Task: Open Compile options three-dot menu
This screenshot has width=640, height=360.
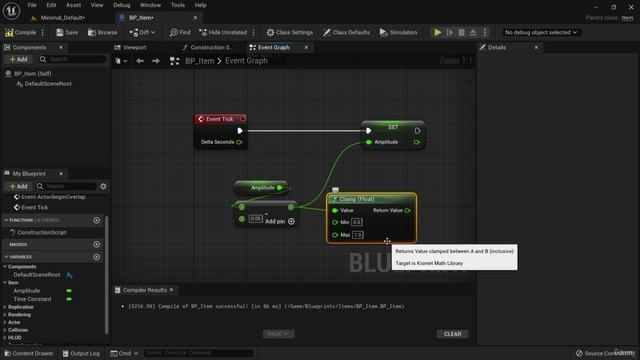Action: point(43,32)
